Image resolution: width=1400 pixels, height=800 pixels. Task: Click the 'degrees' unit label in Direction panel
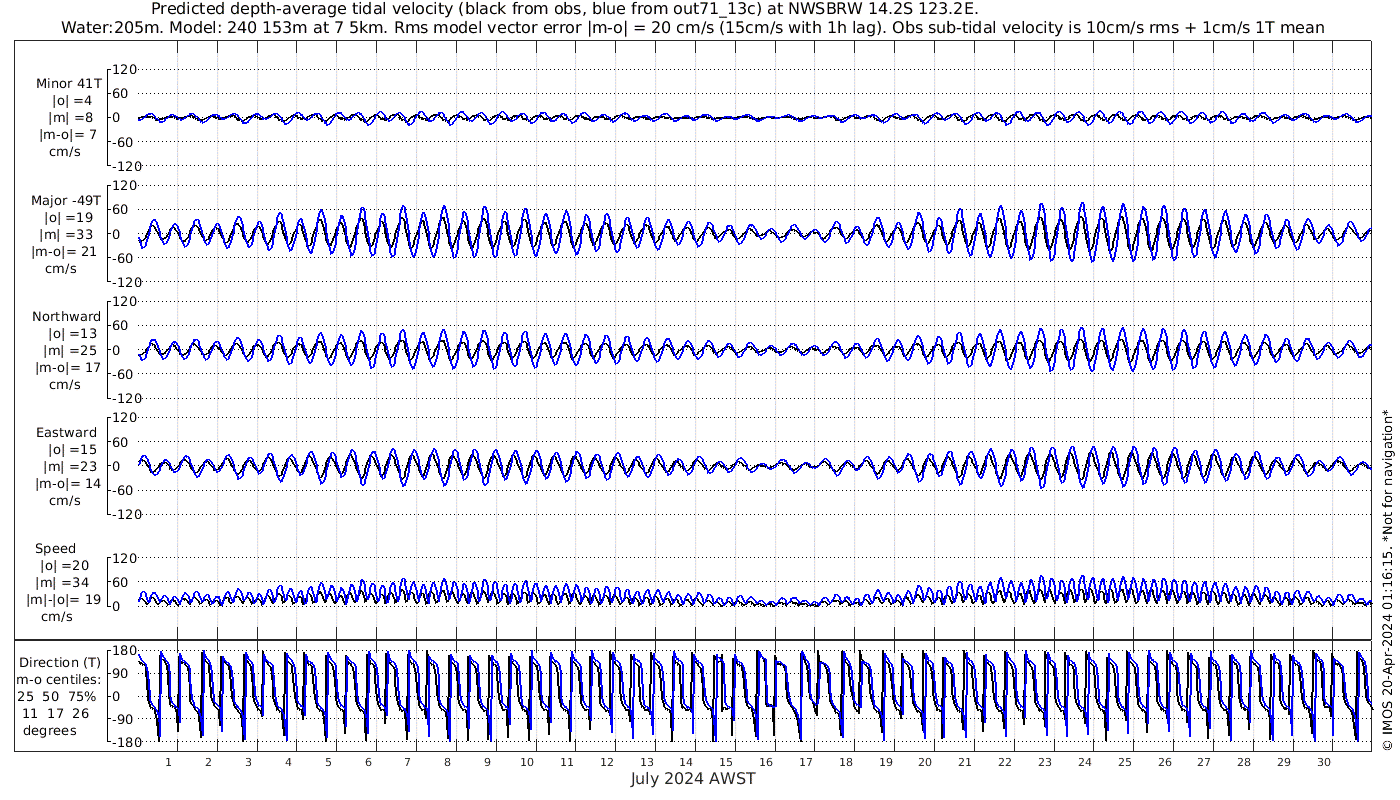click(x=50, y=730)
